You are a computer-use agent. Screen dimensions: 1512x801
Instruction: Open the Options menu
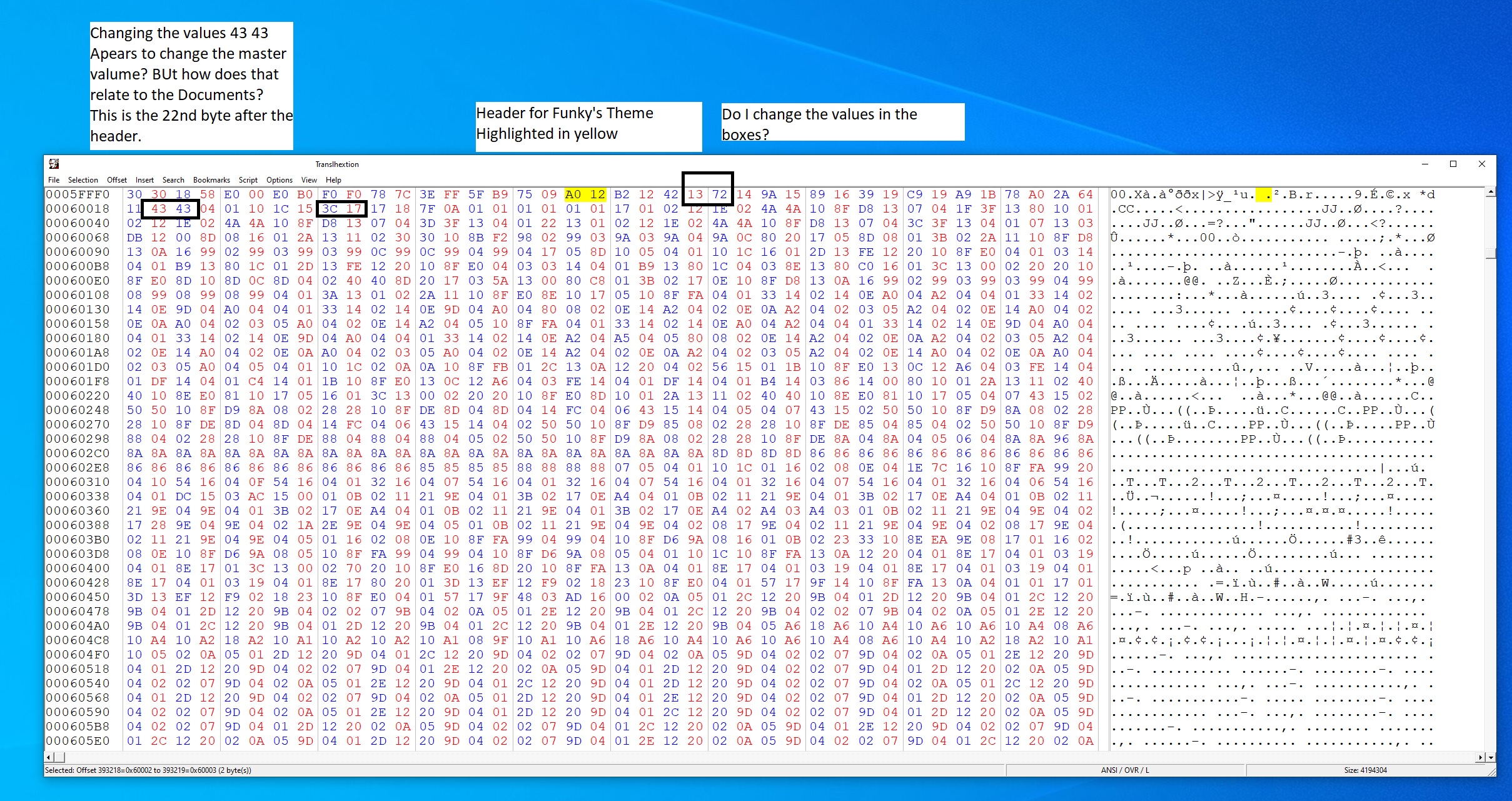point(279,180)
